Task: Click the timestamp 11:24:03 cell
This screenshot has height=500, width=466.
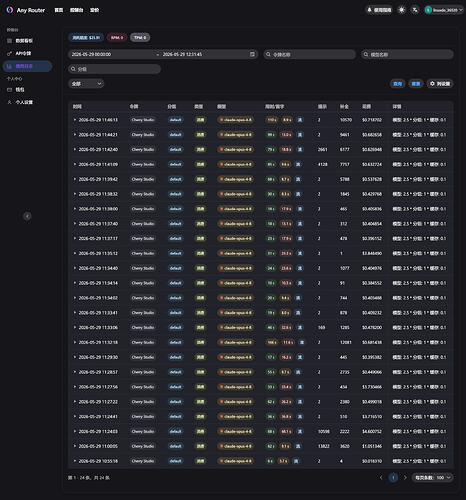Action: point(98,431)
